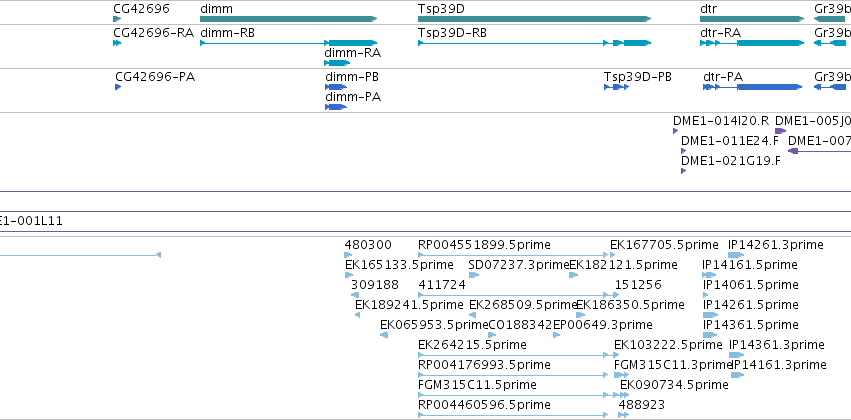This screenshot has height=420, width=851.
Task: Open the CG42696-RA transcript
Action: pyautogui.click(x=154, y=32)
